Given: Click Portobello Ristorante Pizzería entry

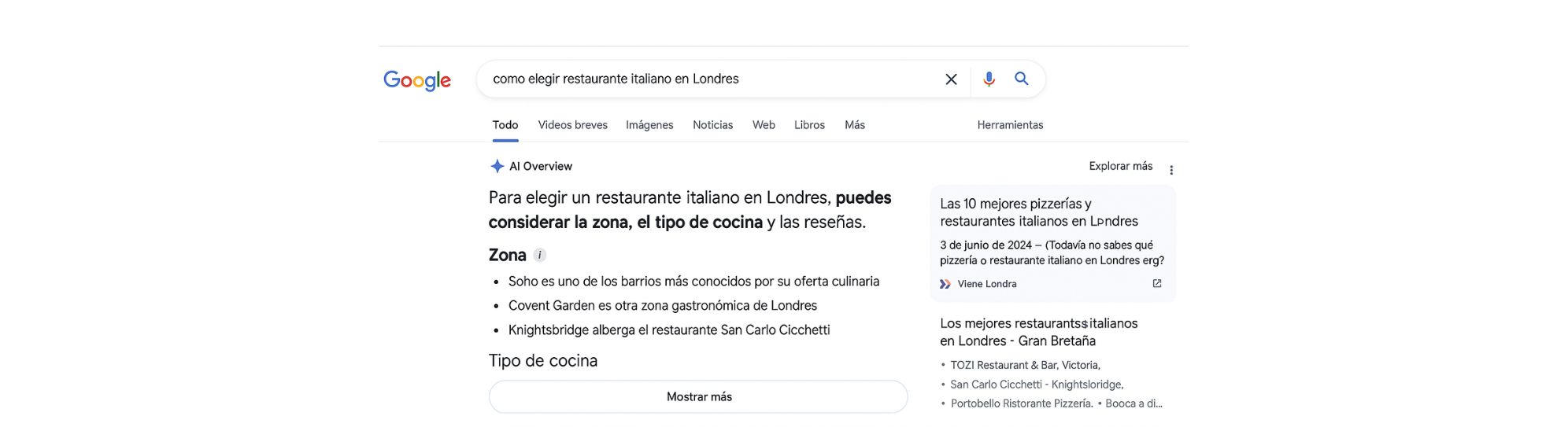Looking at the screenshot, I should [1022, 403].
